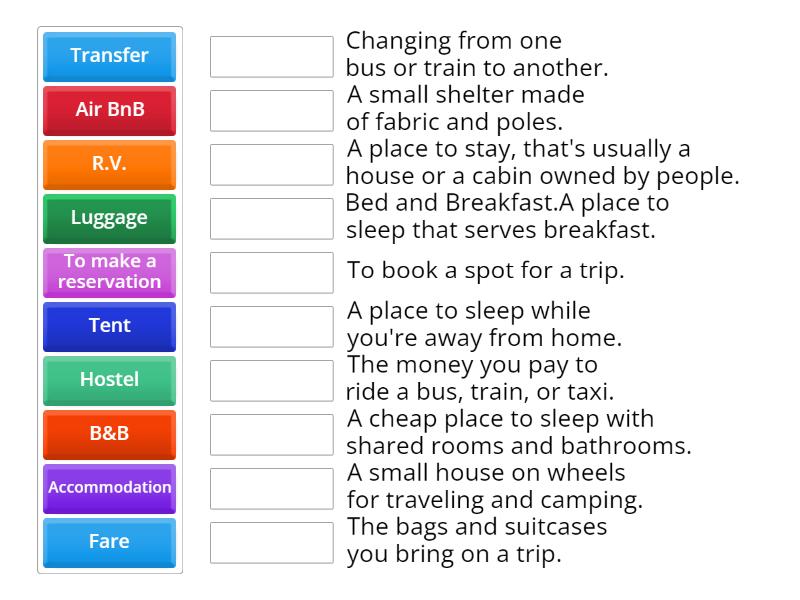The image size is (800, 600).
Task: Click answer box for 'money you pay to ride'
Action: [272, 381]
